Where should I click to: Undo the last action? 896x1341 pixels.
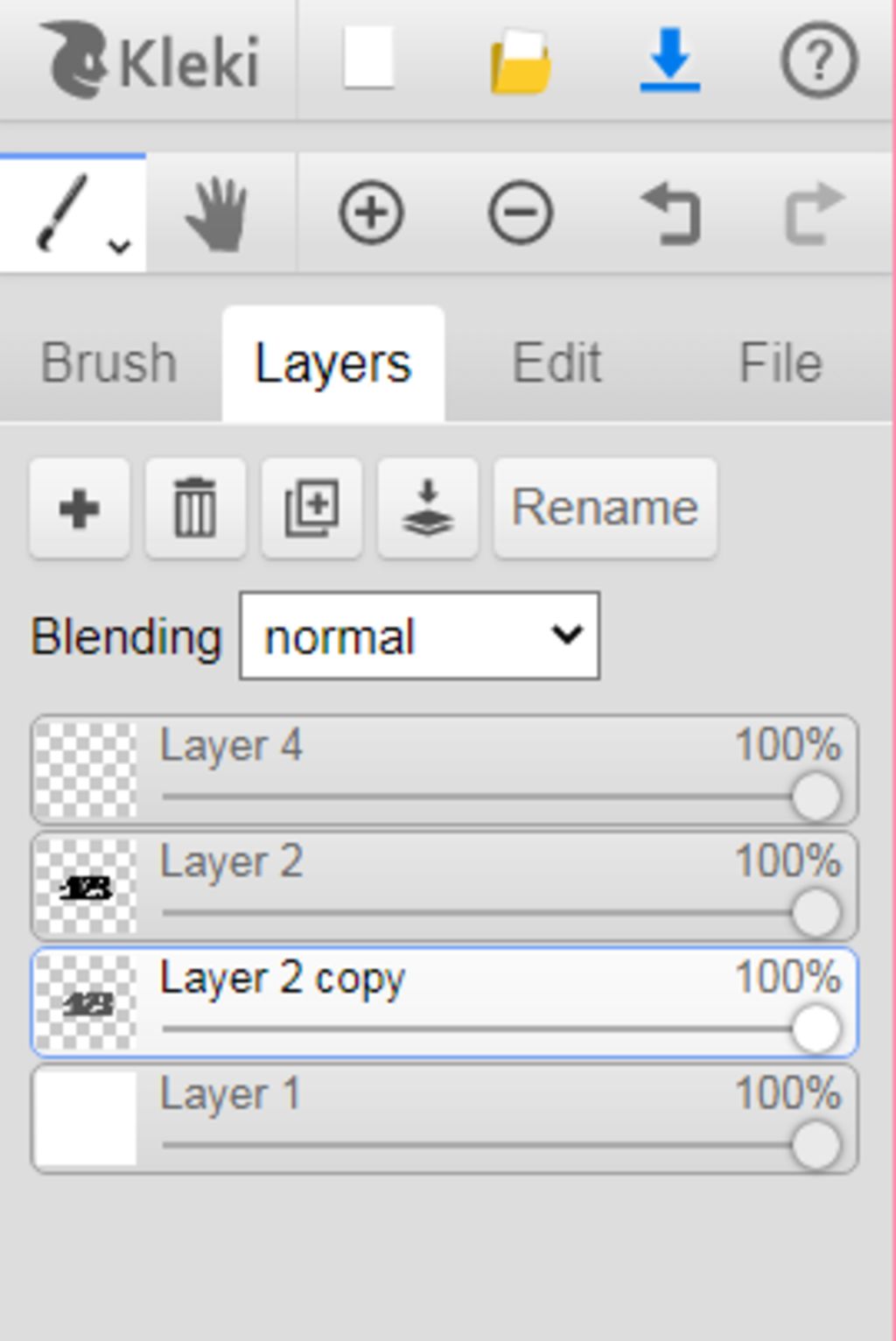[x=671, y=213]
